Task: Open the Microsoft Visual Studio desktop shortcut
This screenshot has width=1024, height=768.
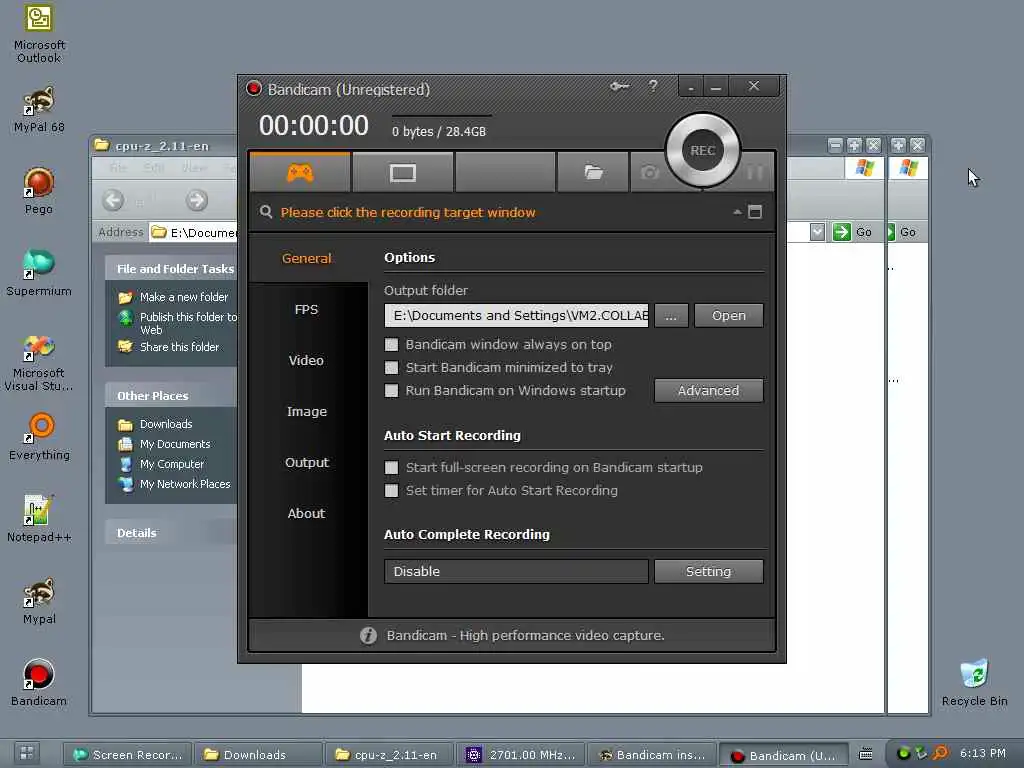Action: (x=39, y=363)
